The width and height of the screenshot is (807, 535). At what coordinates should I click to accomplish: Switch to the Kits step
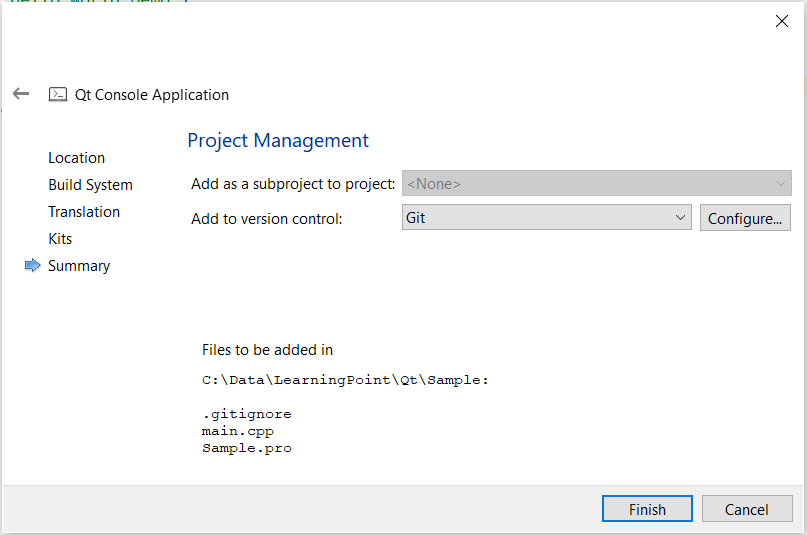point(60,239)
